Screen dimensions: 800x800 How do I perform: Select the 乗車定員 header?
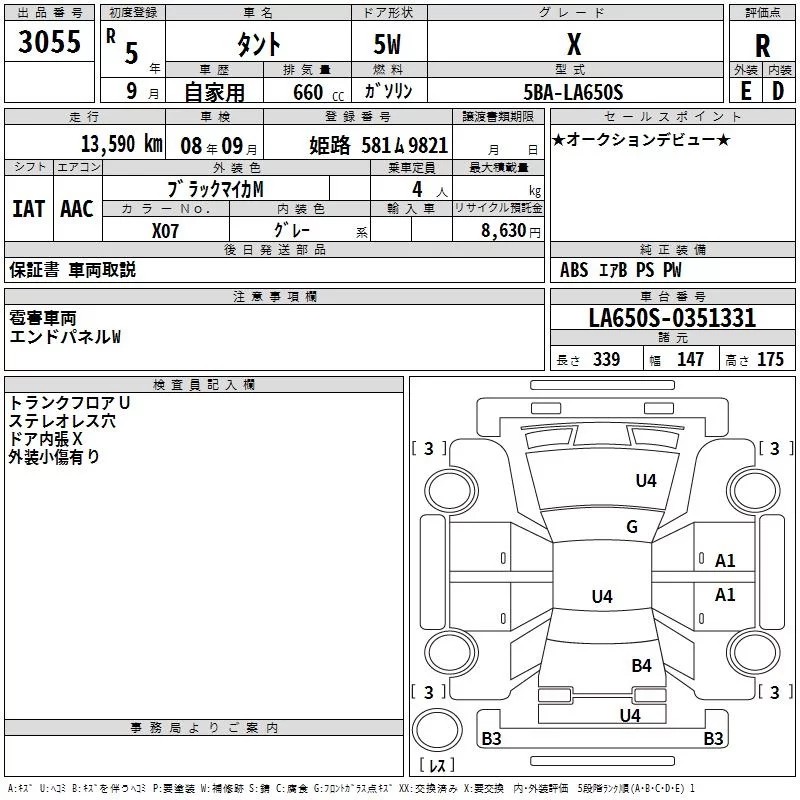(411, 167)
